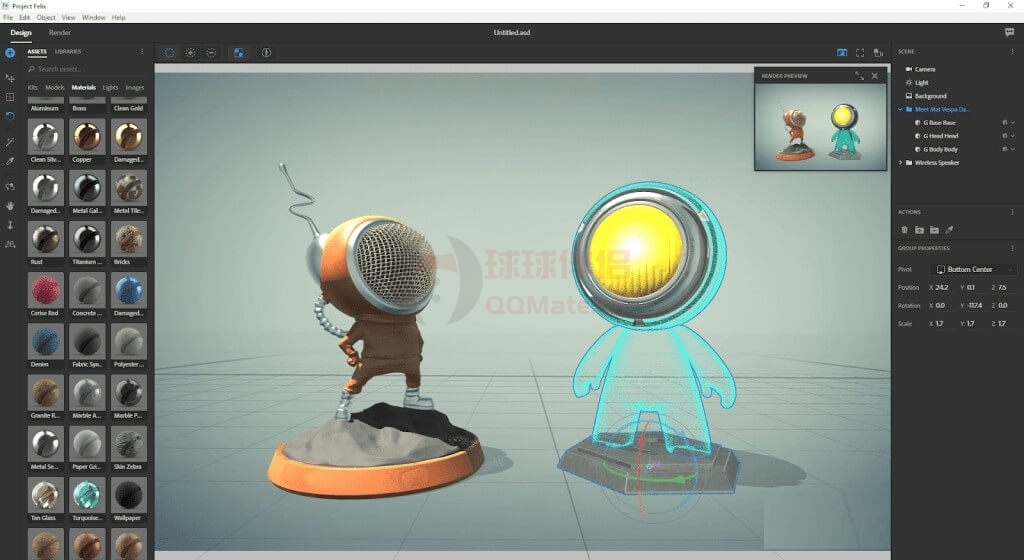Viewport: 1024px width, 560px height.
Task: Expand the Wireless Speaker group
Action: tap(901, 162)
